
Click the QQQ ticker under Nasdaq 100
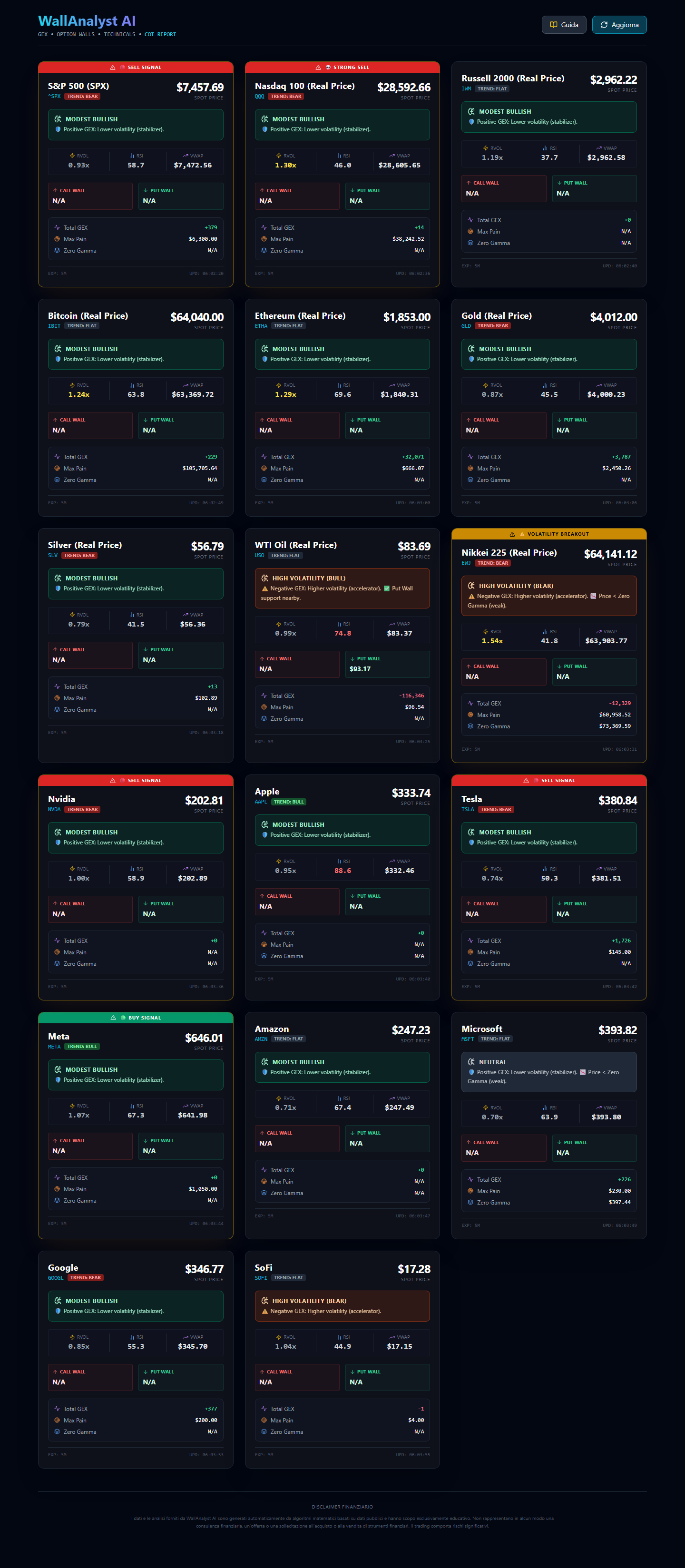point(259,96)
